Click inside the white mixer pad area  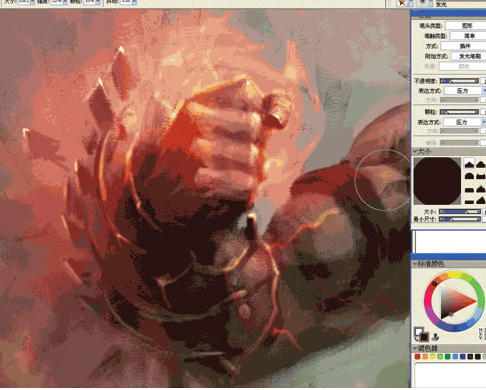pos(450,375)
